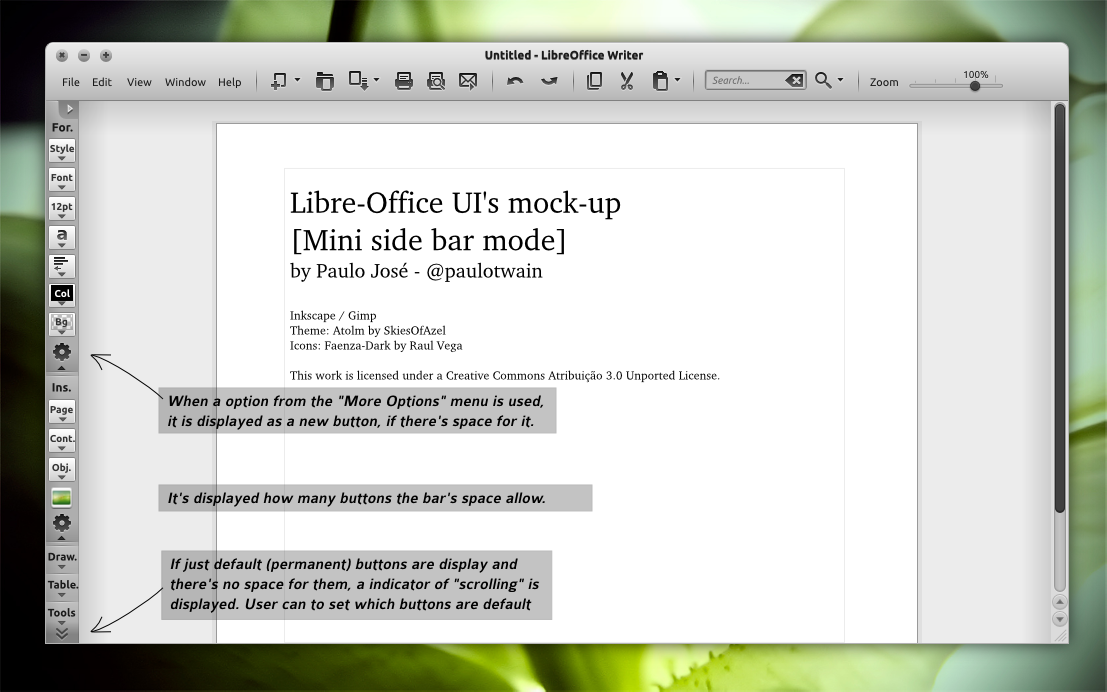Click the Paste clipboard icon
The width and height of the screenshot is (1107, 692).
(660, 81)
